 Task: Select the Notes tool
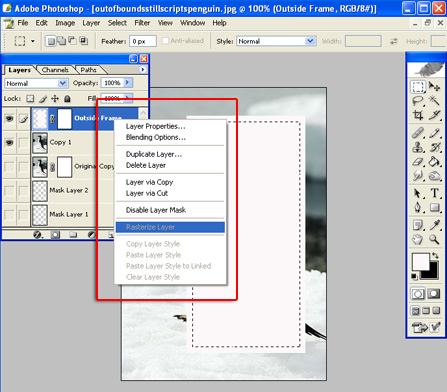(x=418, y=225)
